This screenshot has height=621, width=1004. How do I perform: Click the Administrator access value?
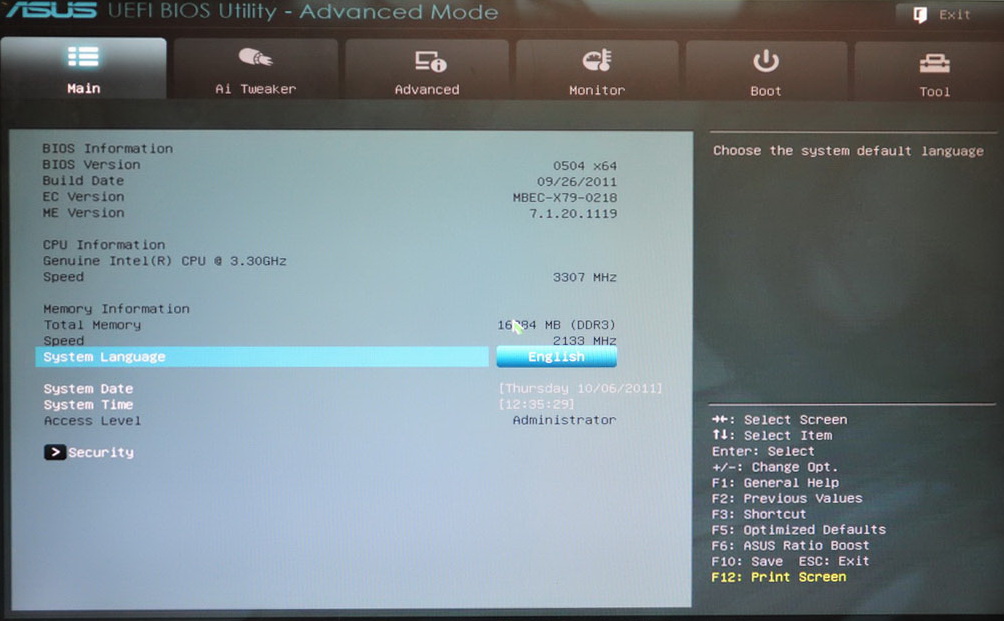coord(564,420)
